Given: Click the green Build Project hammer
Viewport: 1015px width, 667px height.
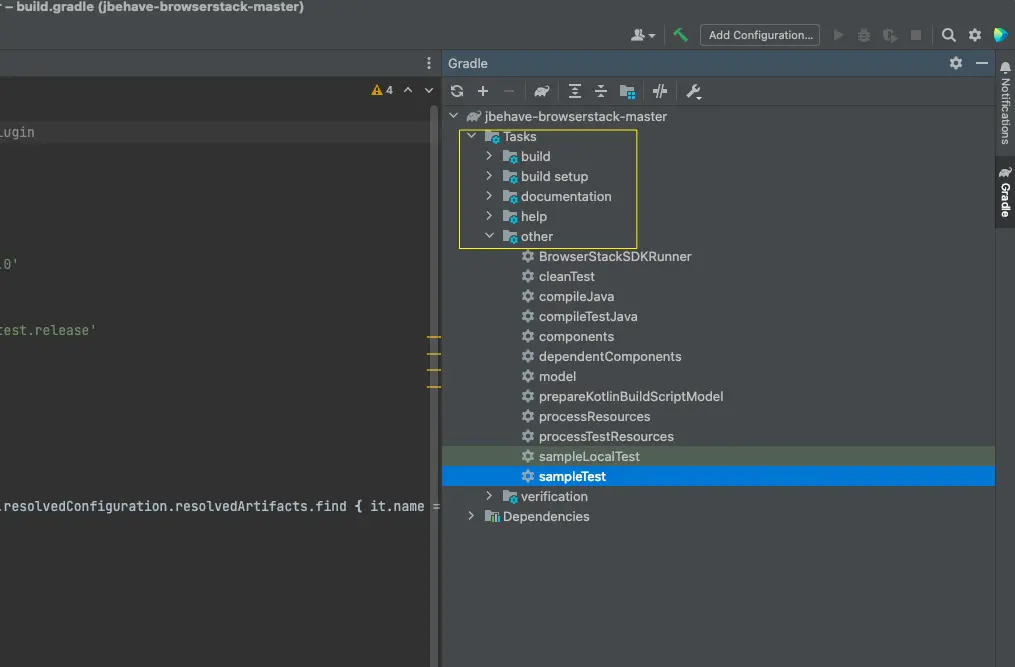Looking at the screenshot, I should 680,35.
